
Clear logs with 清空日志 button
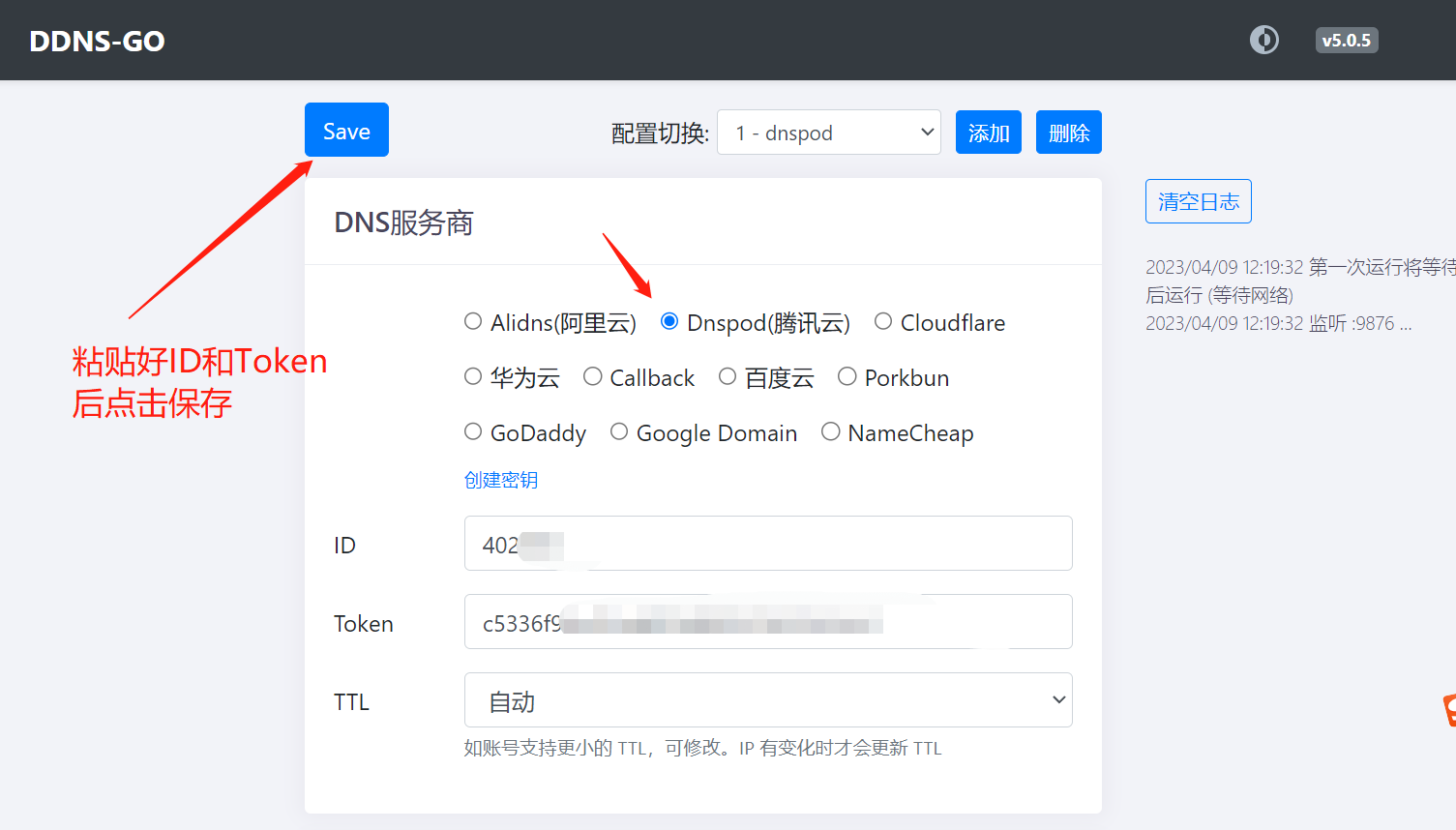1199,201
